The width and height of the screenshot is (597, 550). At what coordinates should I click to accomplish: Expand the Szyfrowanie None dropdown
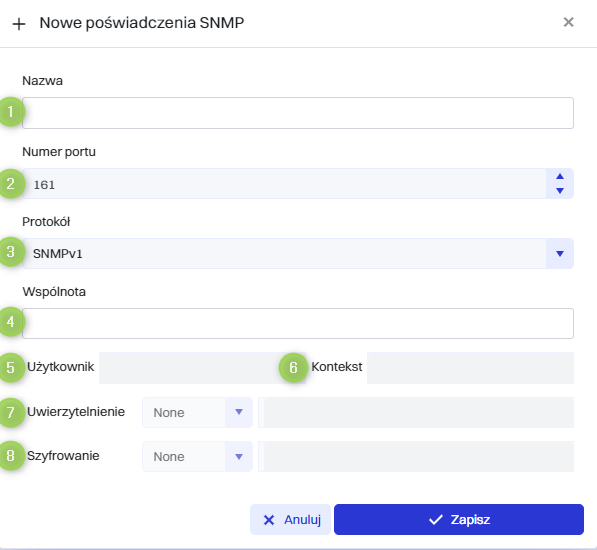239,456
